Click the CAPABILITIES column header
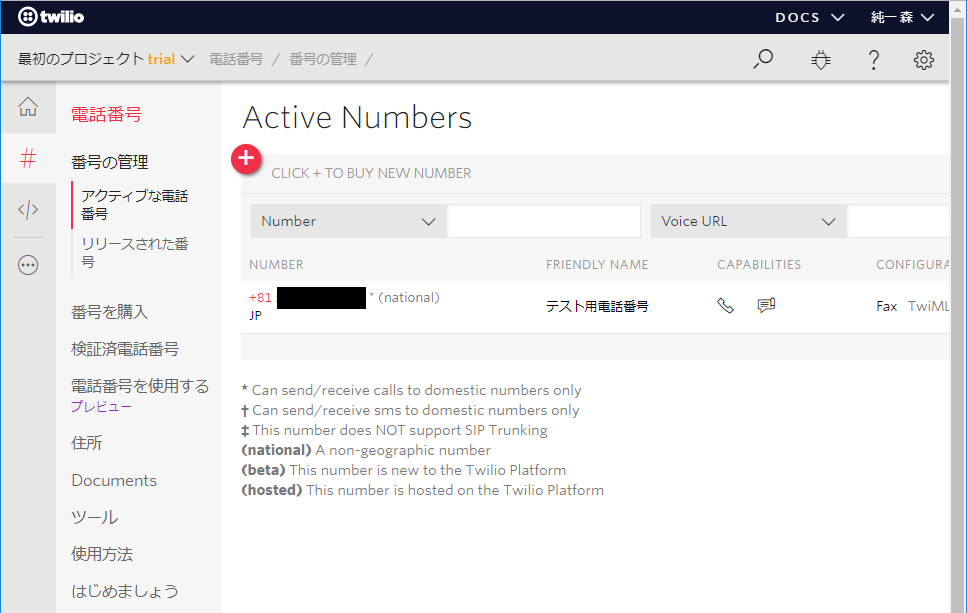This screenshot has width=967, height=613. pos(759,265)
